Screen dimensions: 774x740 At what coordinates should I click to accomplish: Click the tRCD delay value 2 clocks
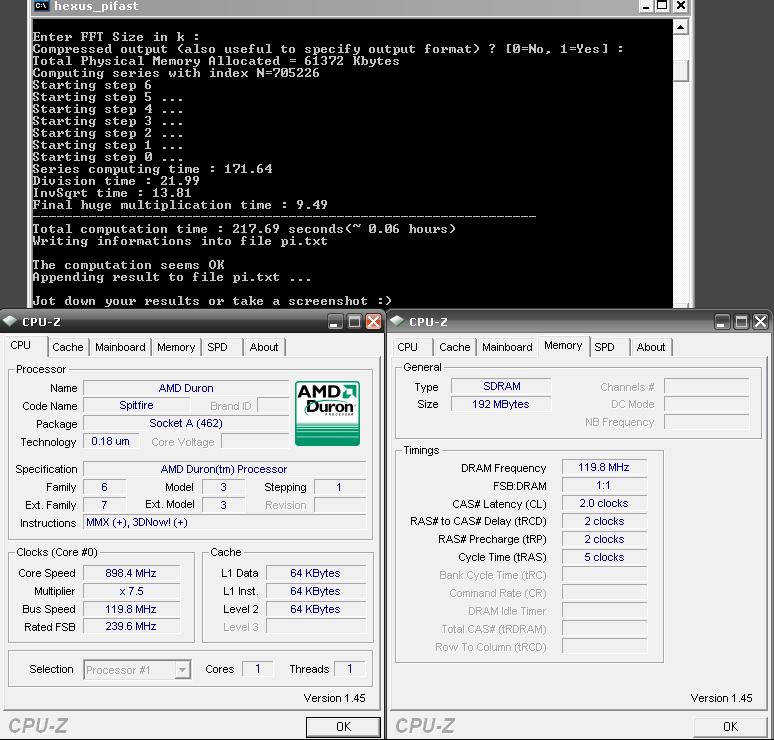click(604, 521)
